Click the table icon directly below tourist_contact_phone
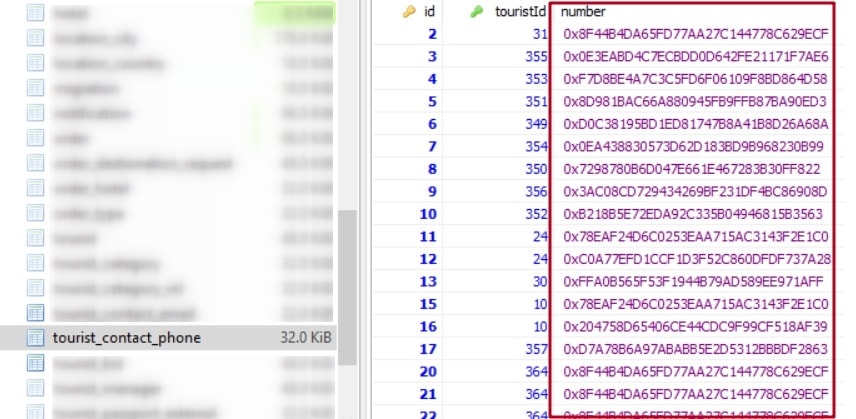 coord(35,361)
